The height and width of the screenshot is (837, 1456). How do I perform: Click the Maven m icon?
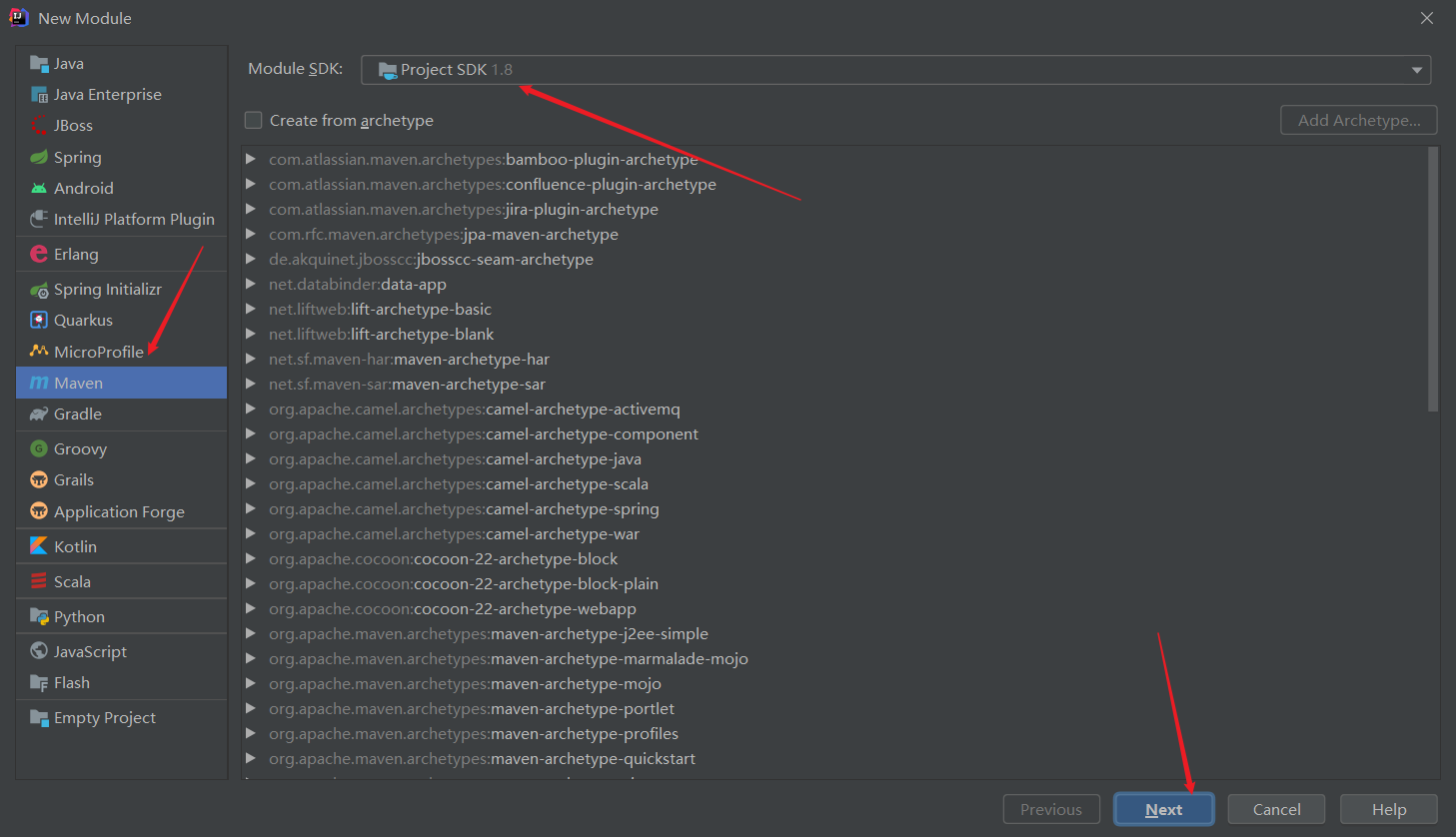coord(39,384)
